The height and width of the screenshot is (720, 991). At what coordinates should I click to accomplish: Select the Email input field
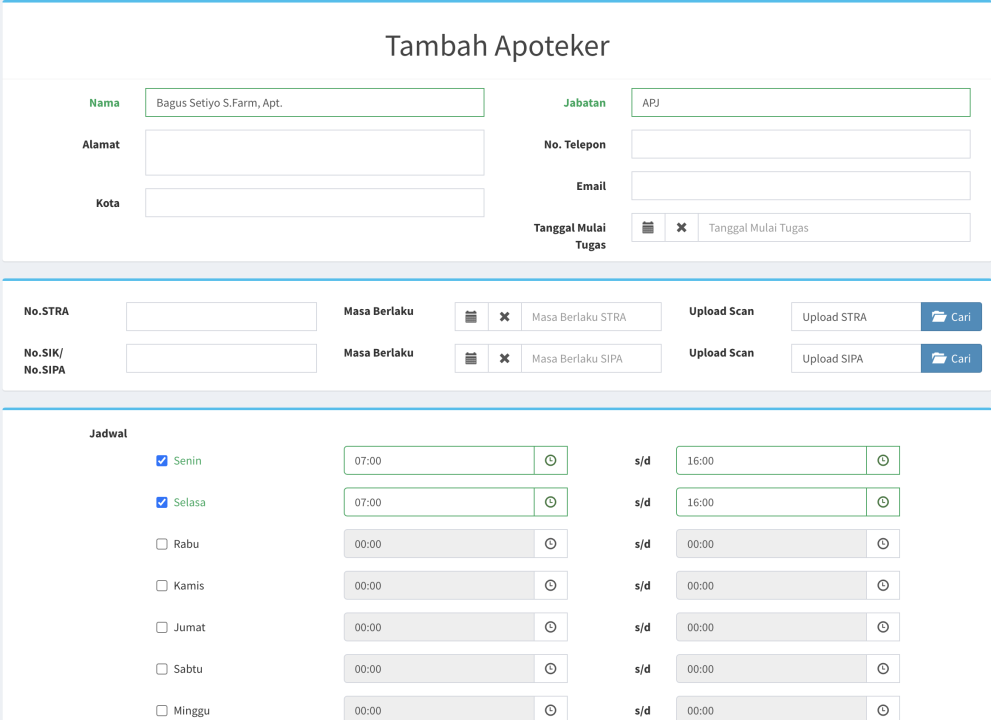click(800, 186)
